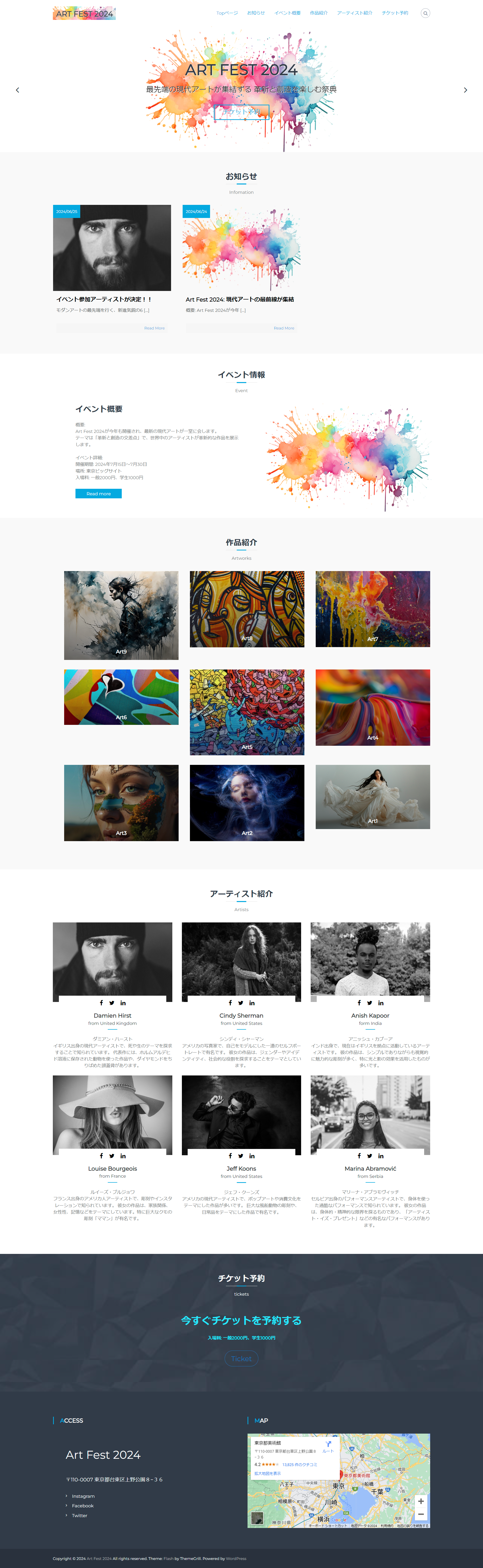Click Read more under イベント概要
The height and width of the screenshot is (1568, 483).
[99, 494]
